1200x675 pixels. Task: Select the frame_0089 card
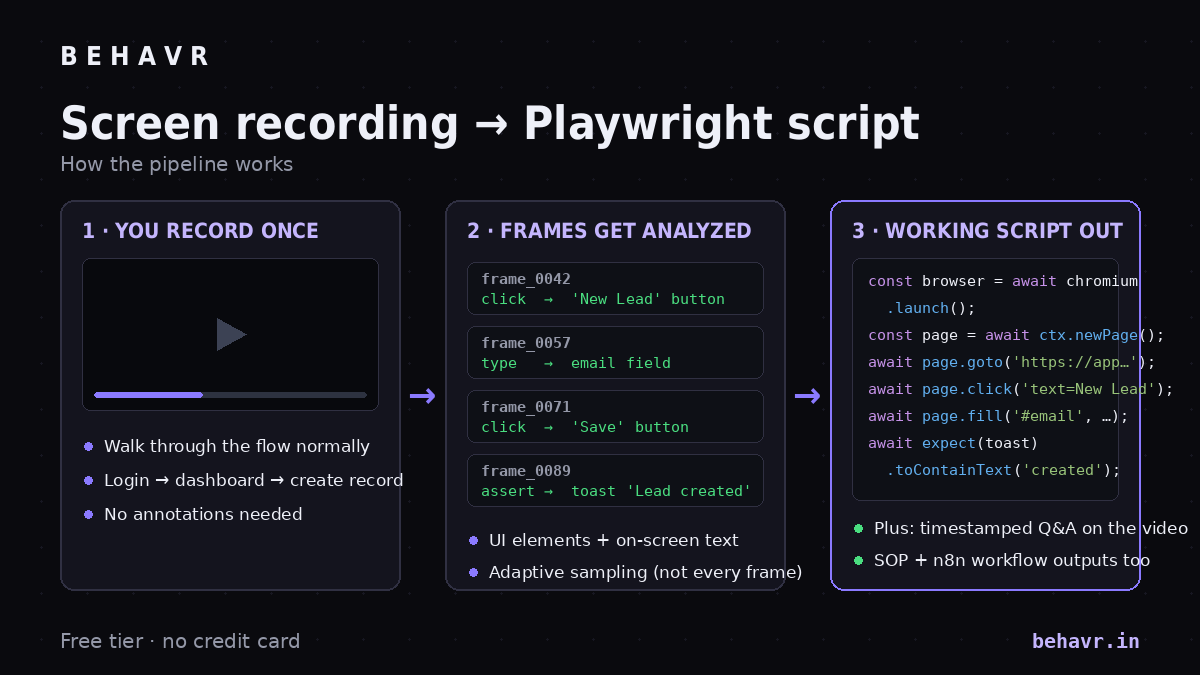(615, 481)
